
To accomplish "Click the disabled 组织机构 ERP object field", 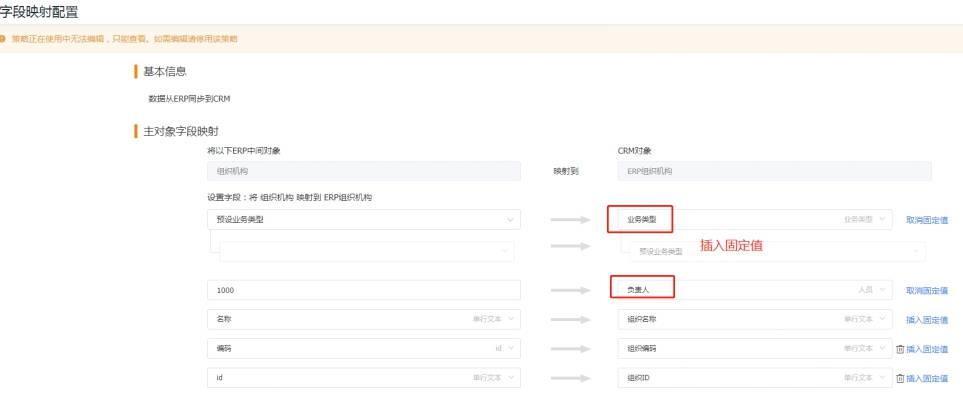I will tap(364, 171).
